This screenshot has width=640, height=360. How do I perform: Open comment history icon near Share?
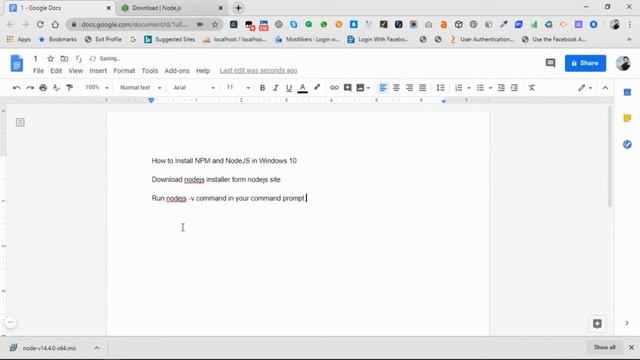pyautogui.click(x=550, y=63)
